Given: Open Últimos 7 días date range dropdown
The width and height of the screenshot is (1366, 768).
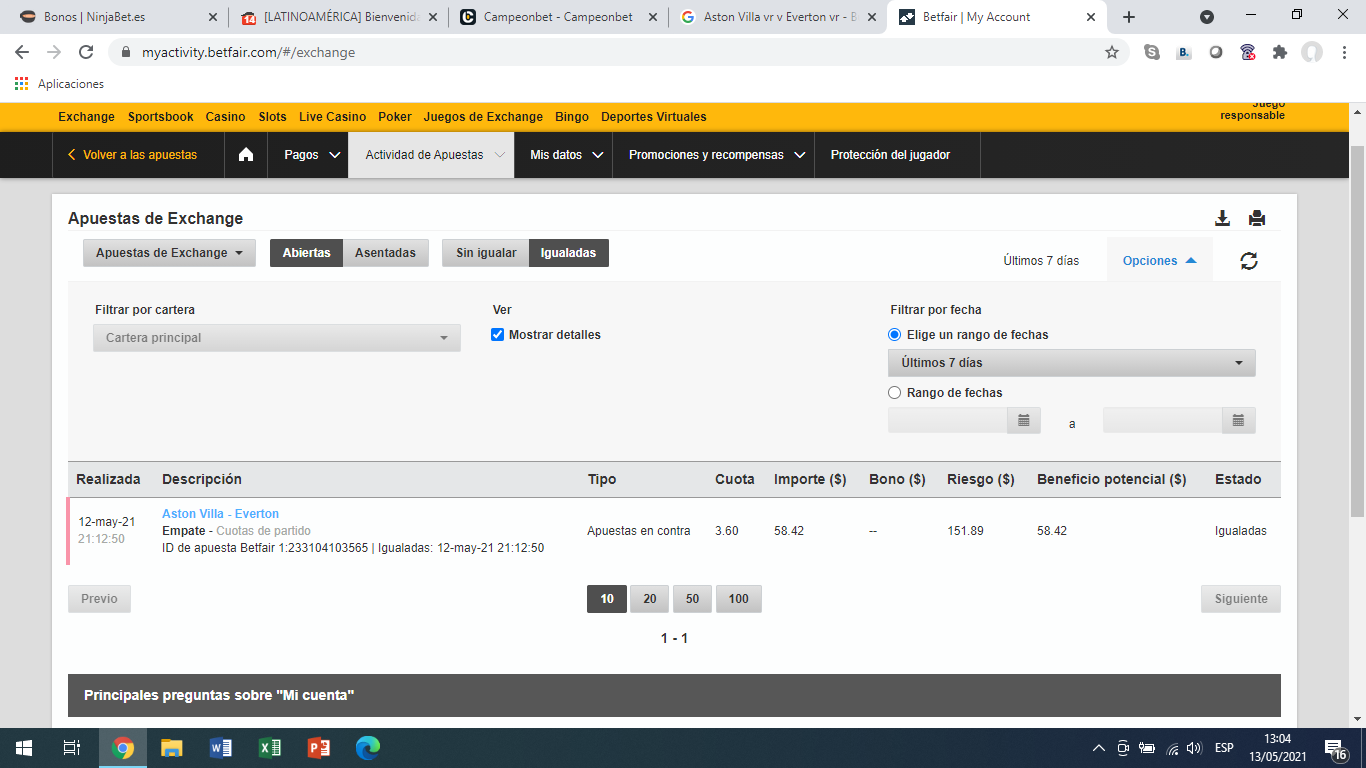Looking at the screenshot, I should click(1072, 363).
